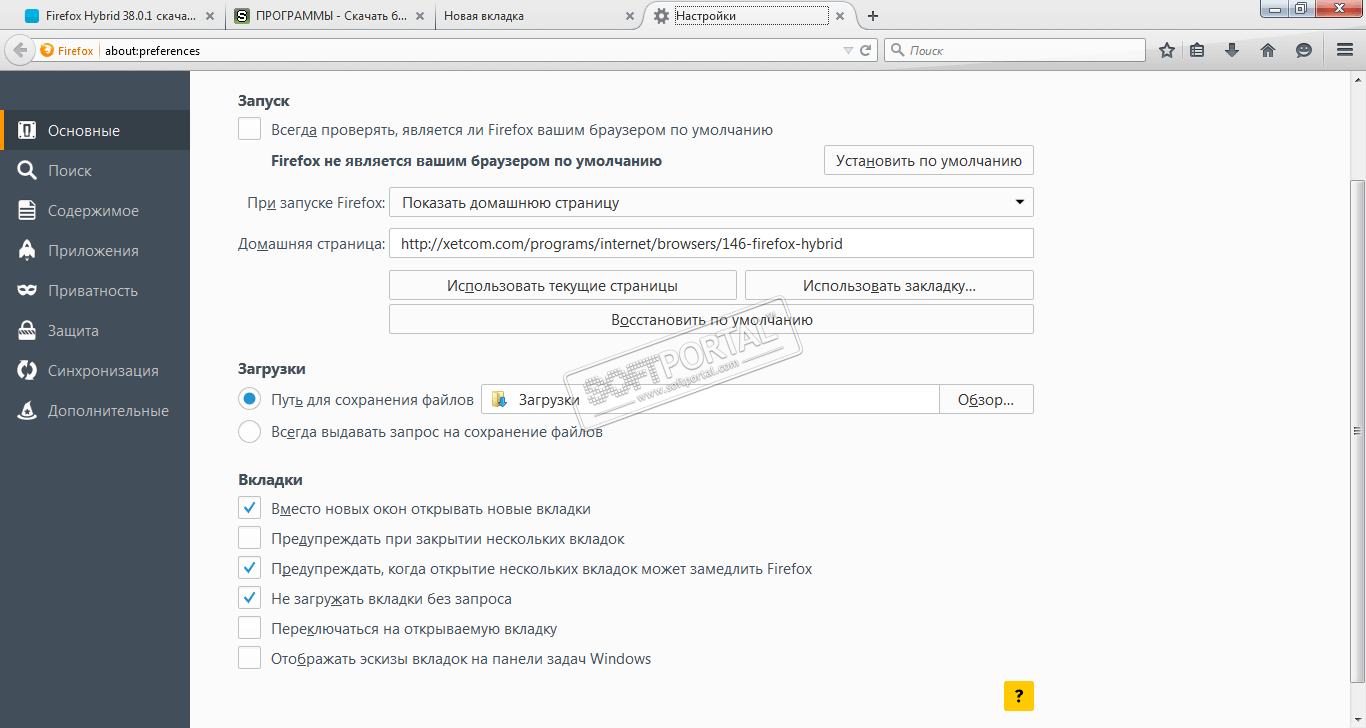The width and height of the screenshot is (1366, 728).
Task: Open При запуске Firefox dropdown
Action: point(711,202)
